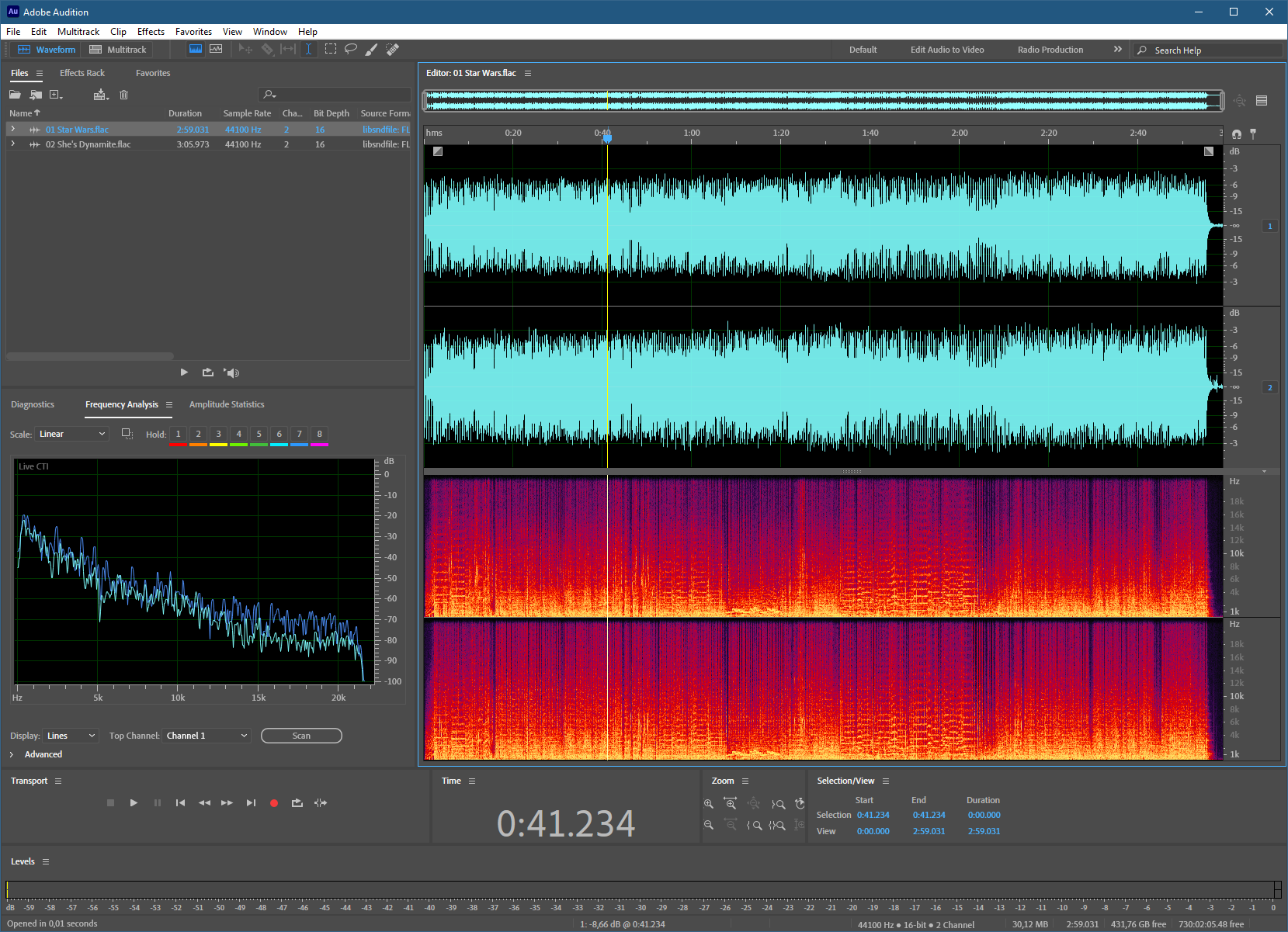The width and height of the screenshot is (1288, 932).
Task: Toggle Hold button 1 (red)
Action: pos(178,435)
